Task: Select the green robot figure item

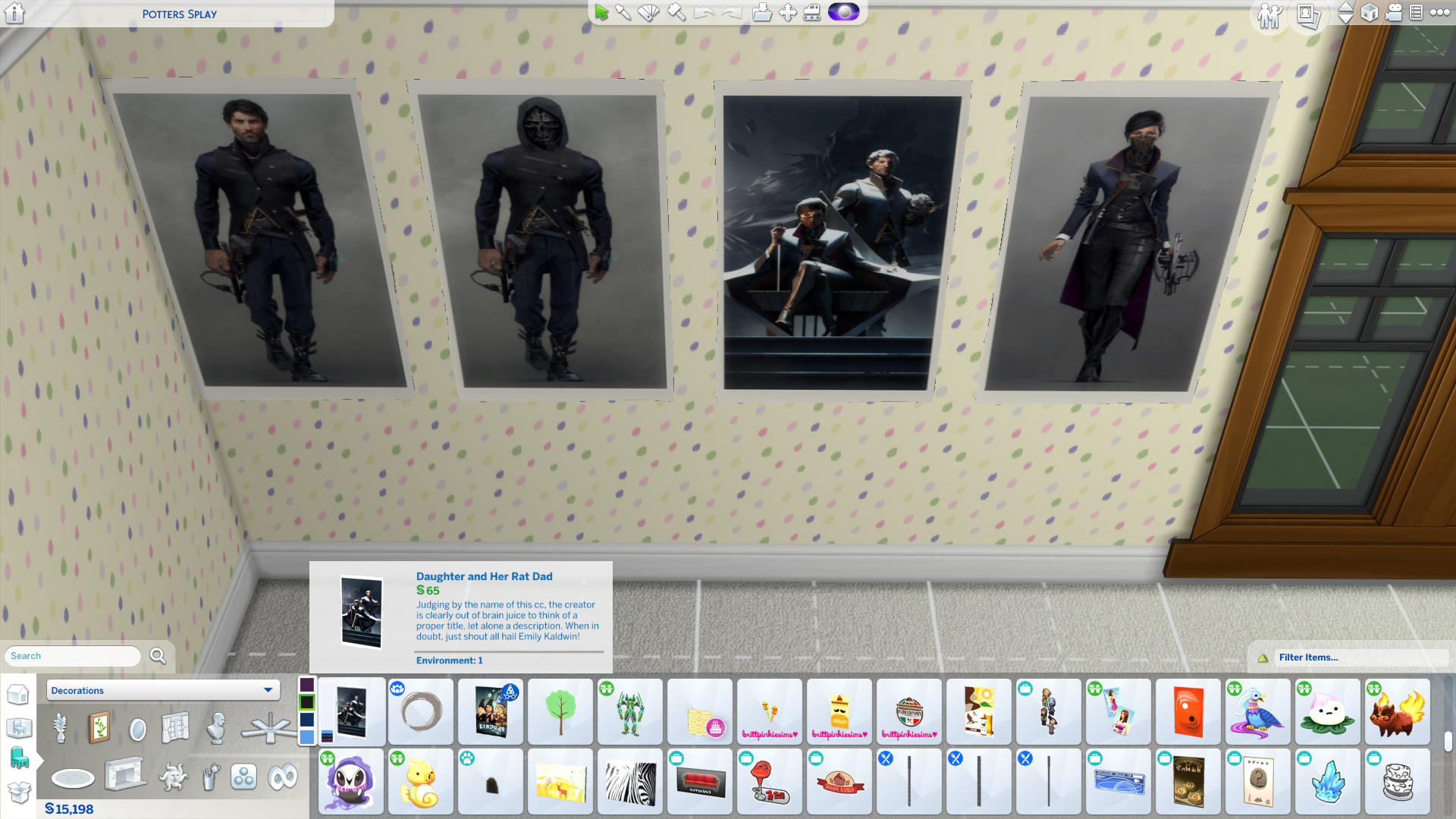Action: (x=630, y=711)
